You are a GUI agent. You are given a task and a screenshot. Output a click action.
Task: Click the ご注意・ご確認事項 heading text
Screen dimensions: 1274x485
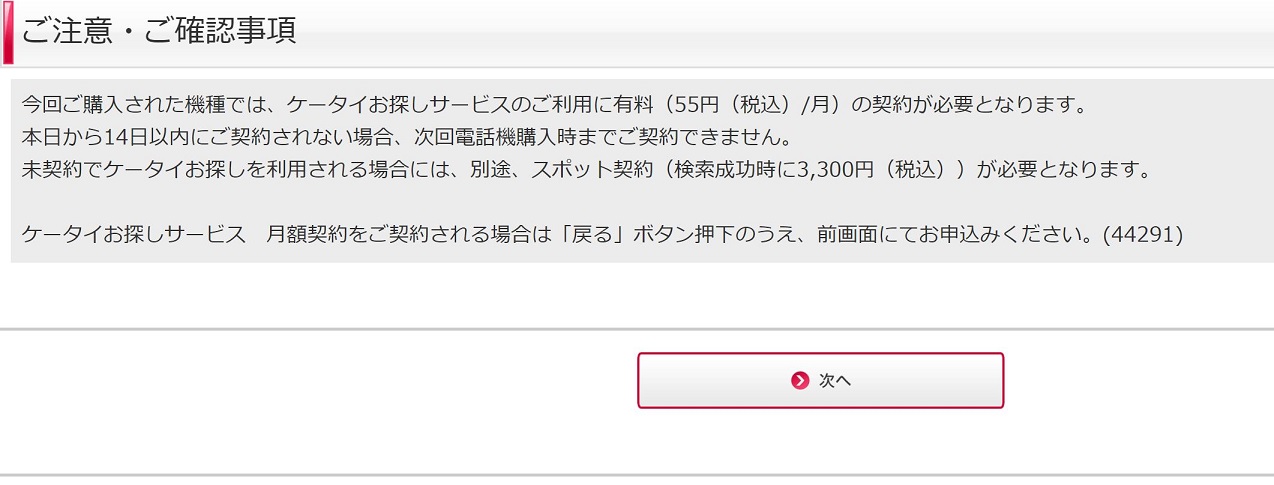(x=159, y=30)
